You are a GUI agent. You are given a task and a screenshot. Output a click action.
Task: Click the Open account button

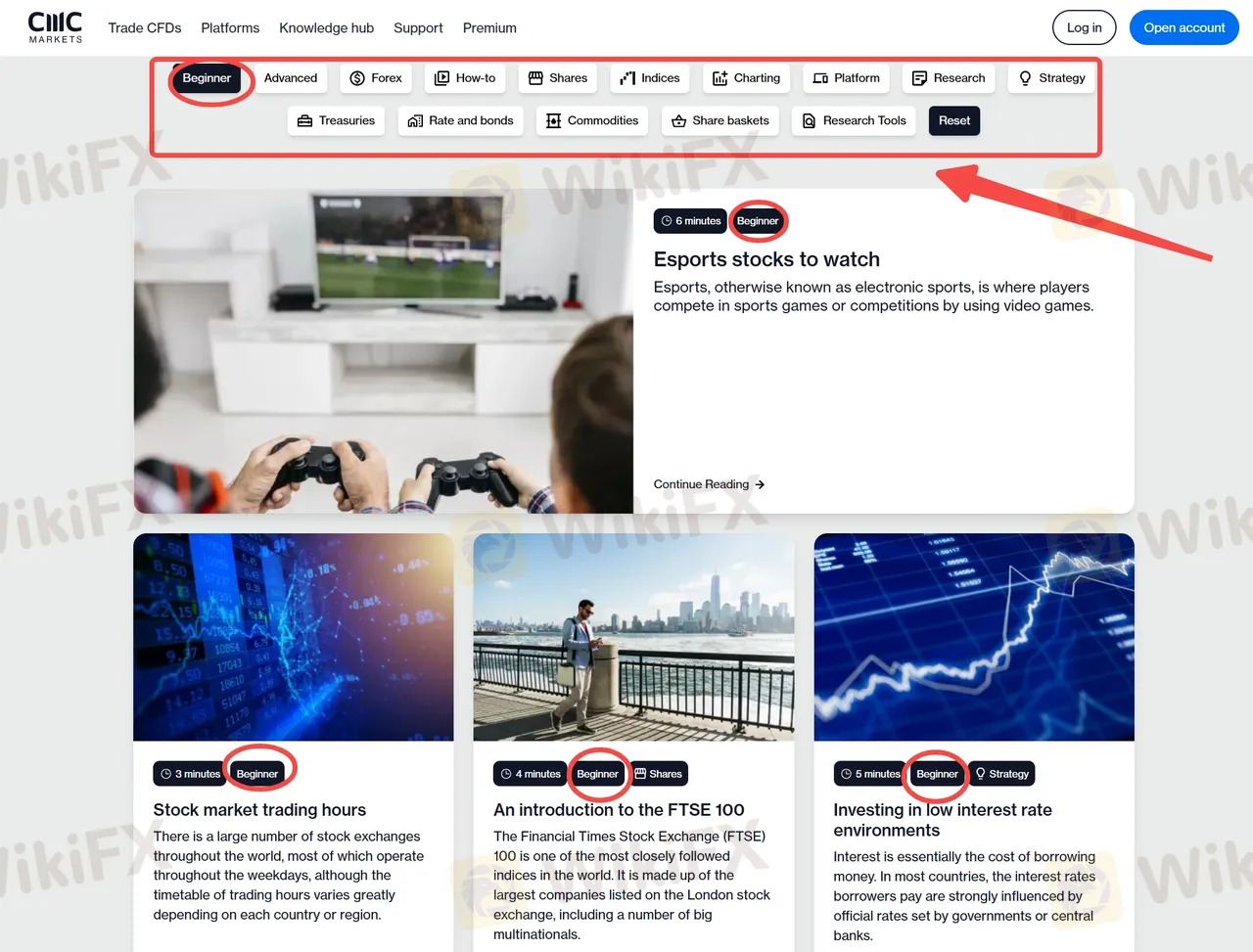click(1183, 27)
